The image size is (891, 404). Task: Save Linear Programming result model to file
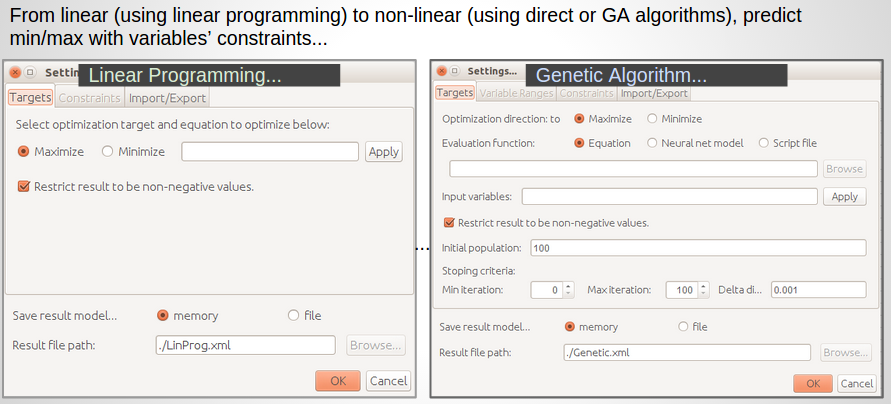[294, 315]
